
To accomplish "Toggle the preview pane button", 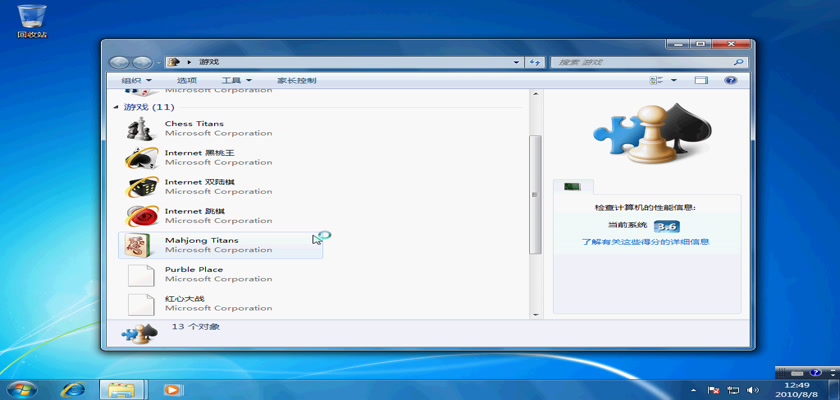I will 701,80.
